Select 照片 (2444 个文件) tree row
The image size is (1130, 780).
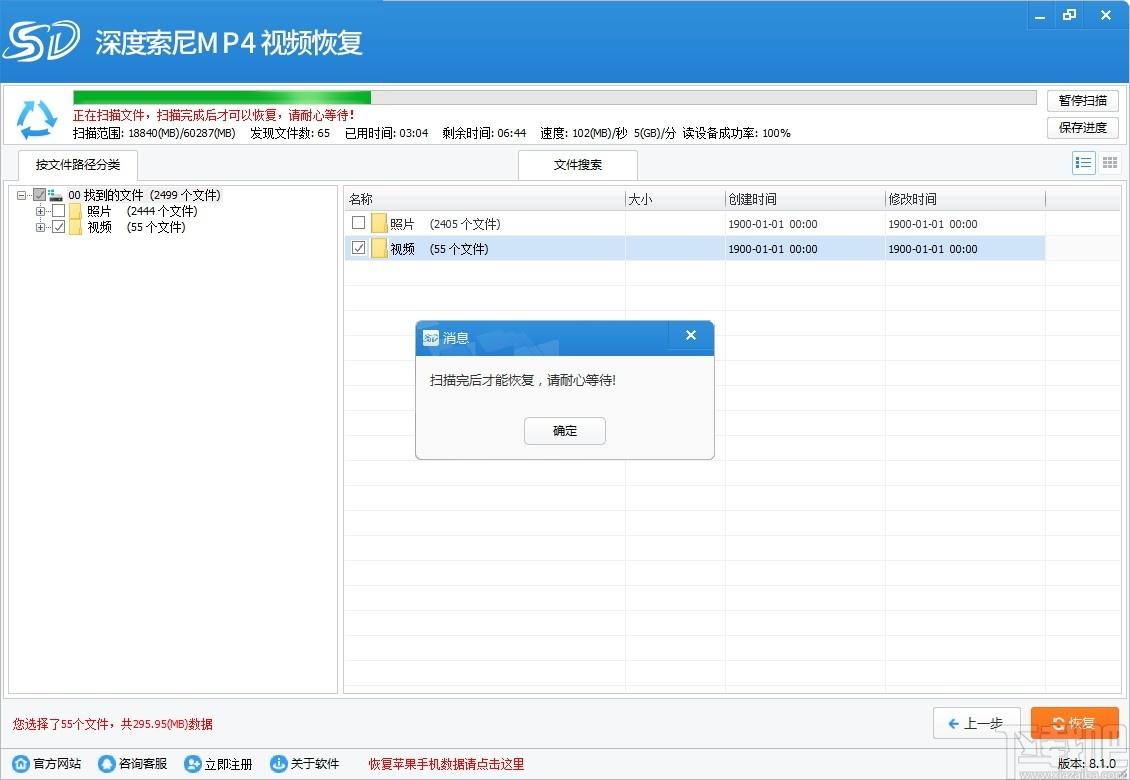pos(142,211)
